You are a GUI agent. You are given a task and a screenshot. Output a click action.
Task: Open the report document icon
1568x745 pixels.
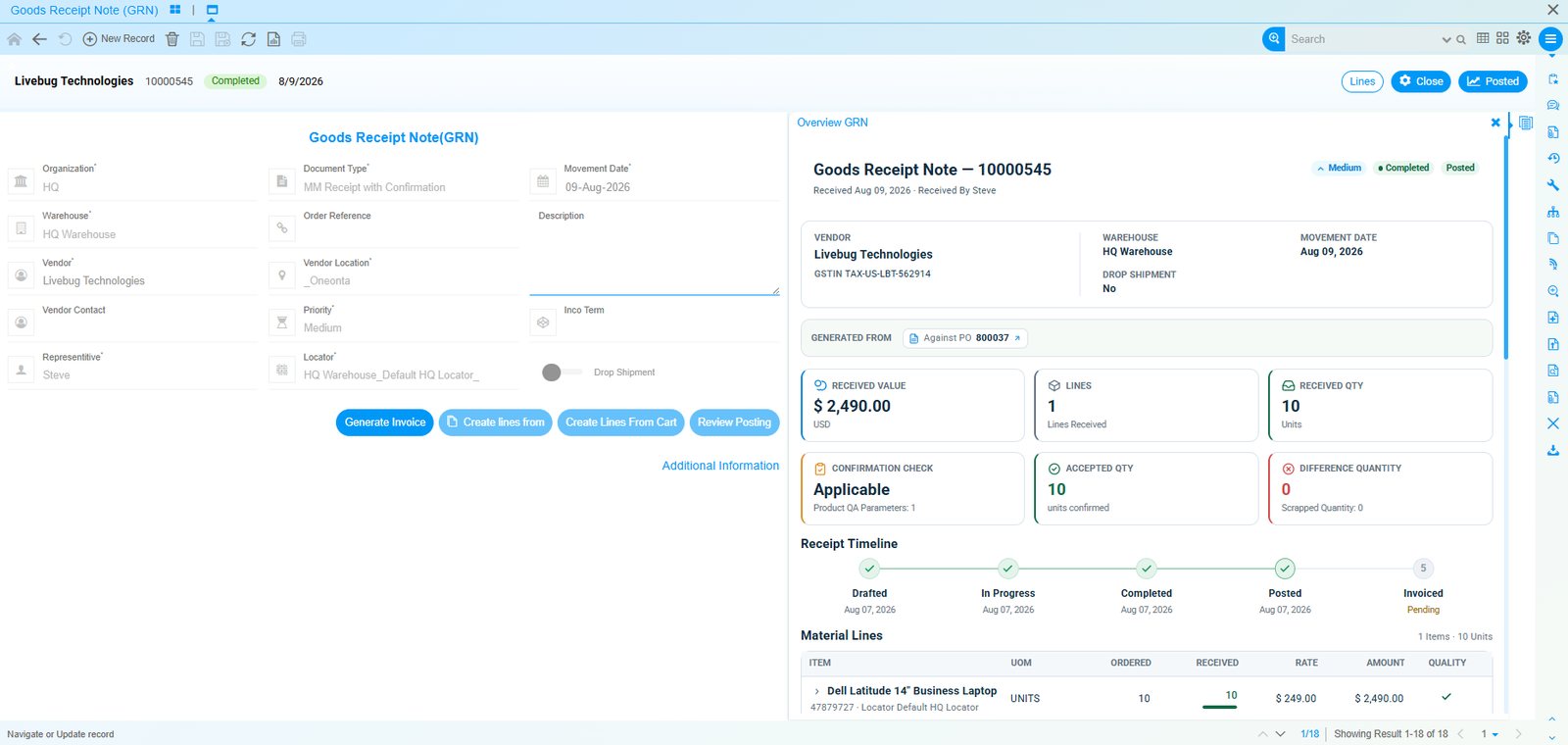273,39
